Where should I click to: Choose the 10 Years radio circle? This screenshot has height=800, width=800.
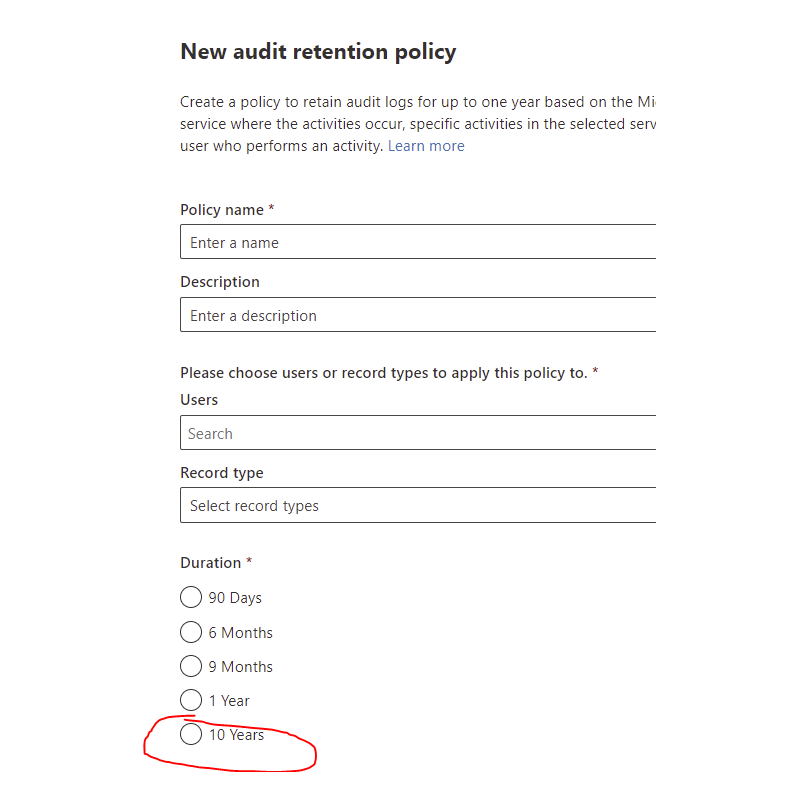[x=191, y=734]
